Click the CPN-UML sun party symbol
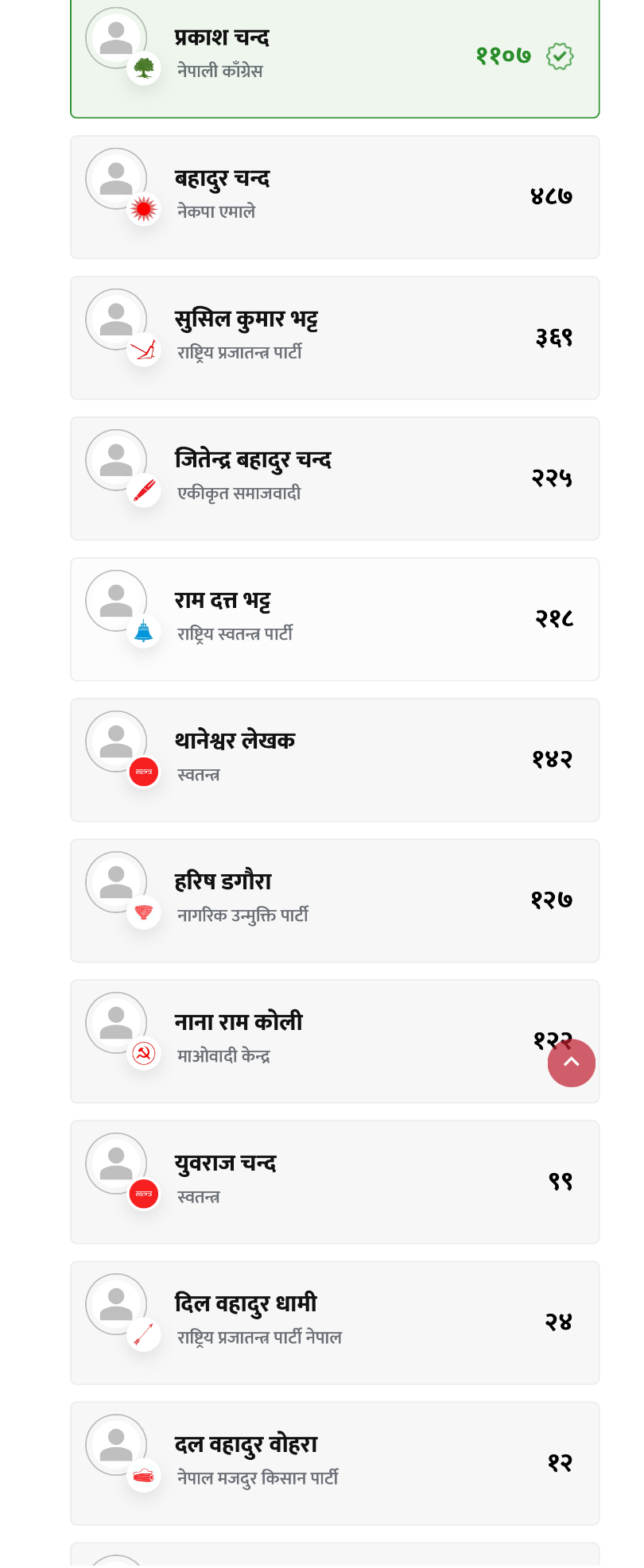This screenshot has width=644, height=1568. (x=144, y=209)
